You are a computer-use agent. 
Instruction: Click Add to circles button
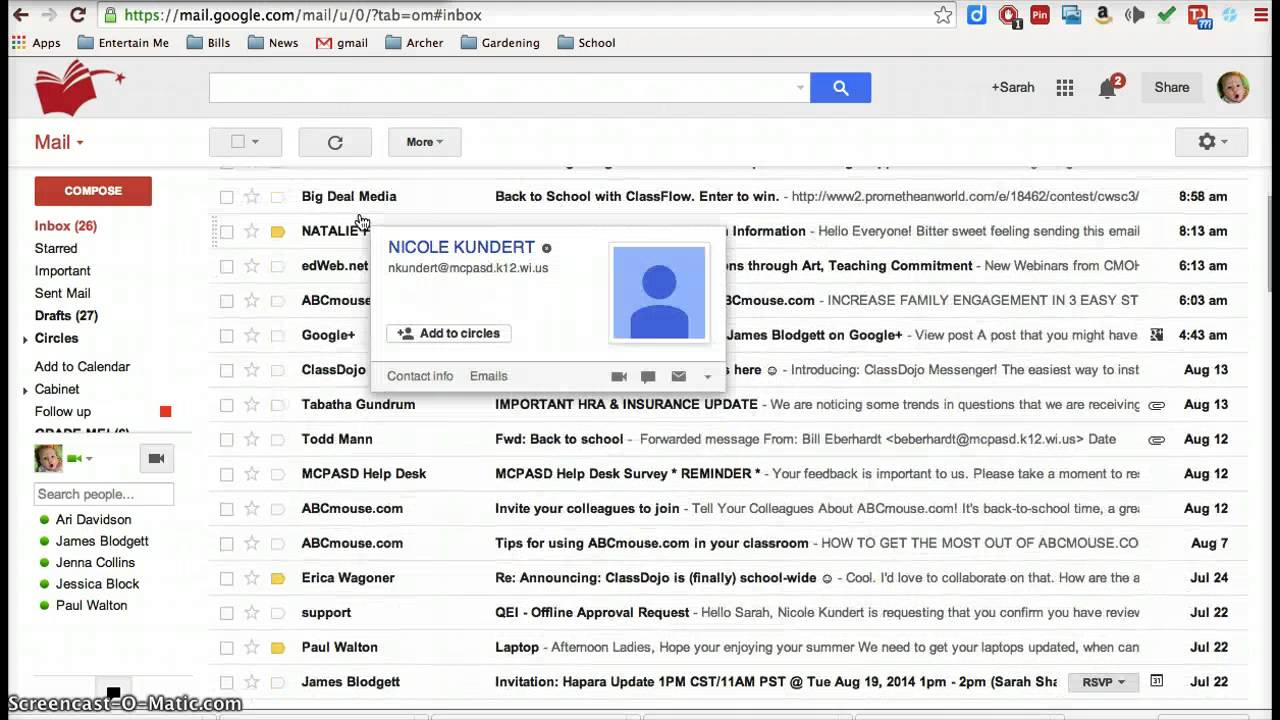pyautogui.click(x=449, y=334)
